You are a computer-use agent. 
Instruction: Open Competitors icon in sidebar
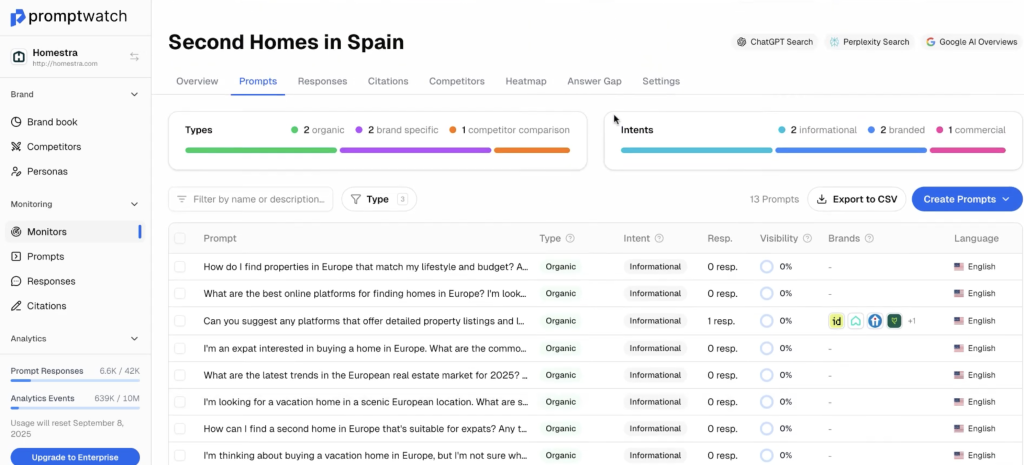pos(16,147)
